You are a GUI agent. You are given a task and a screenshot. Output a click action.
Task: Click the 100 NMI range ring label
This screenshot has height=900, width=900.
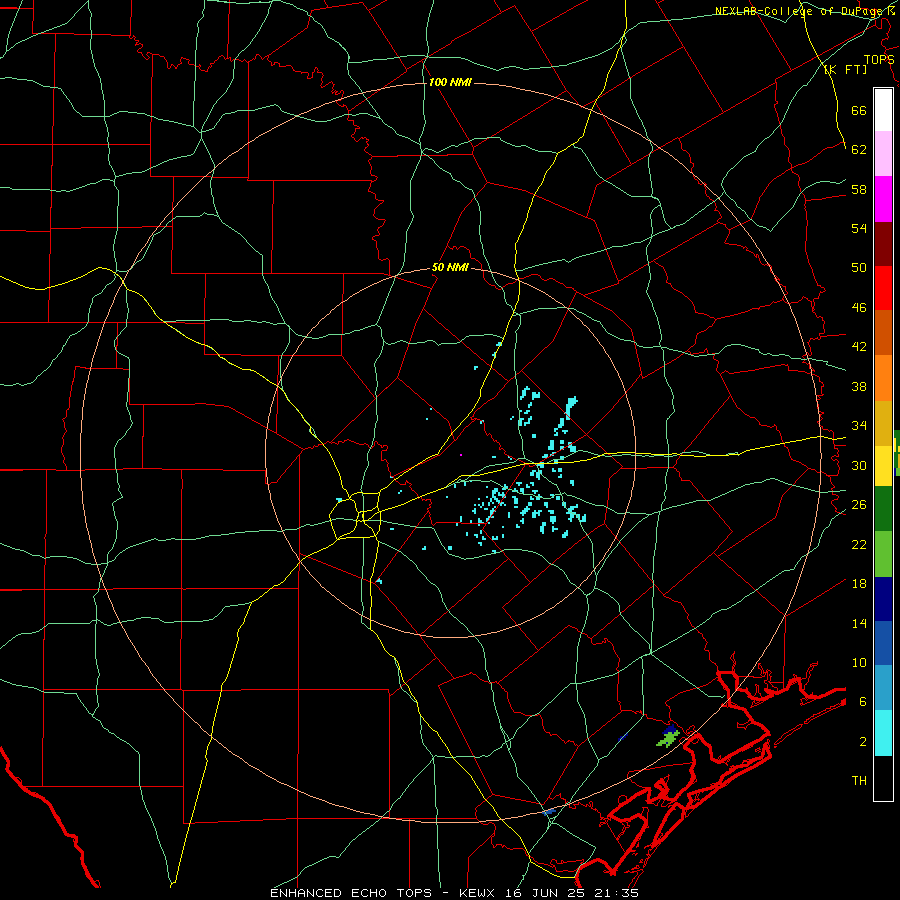(x=450, y=82)
